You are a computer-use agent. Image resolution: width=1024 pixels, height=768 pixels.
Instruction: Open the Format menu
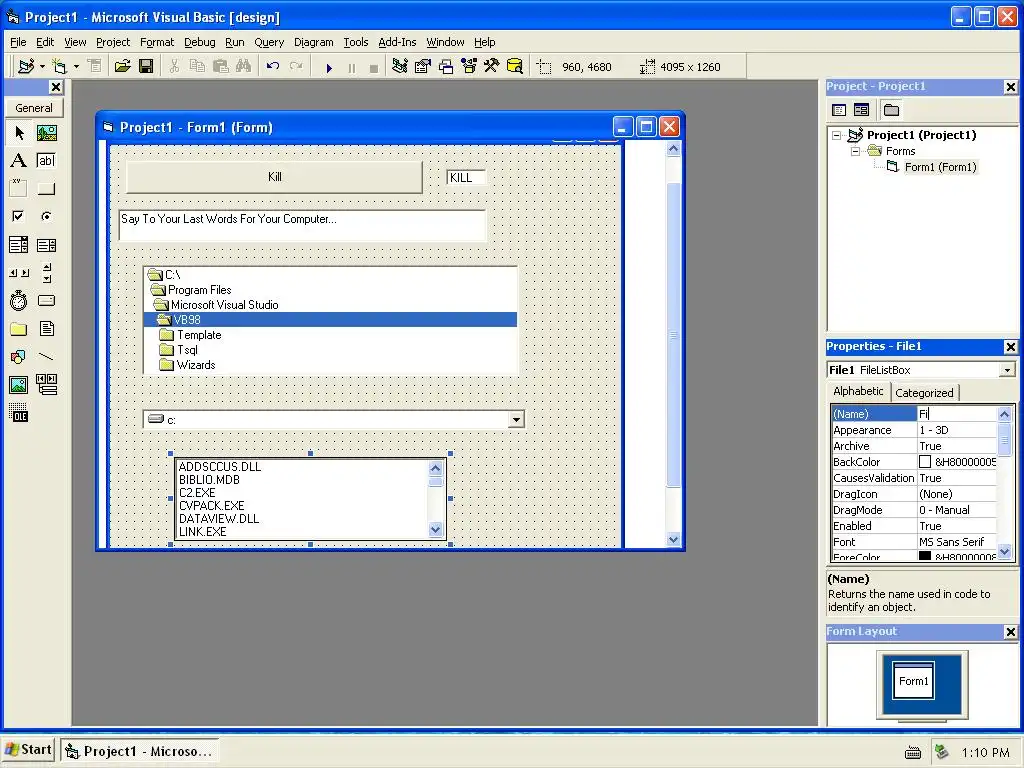click(157, 42)
